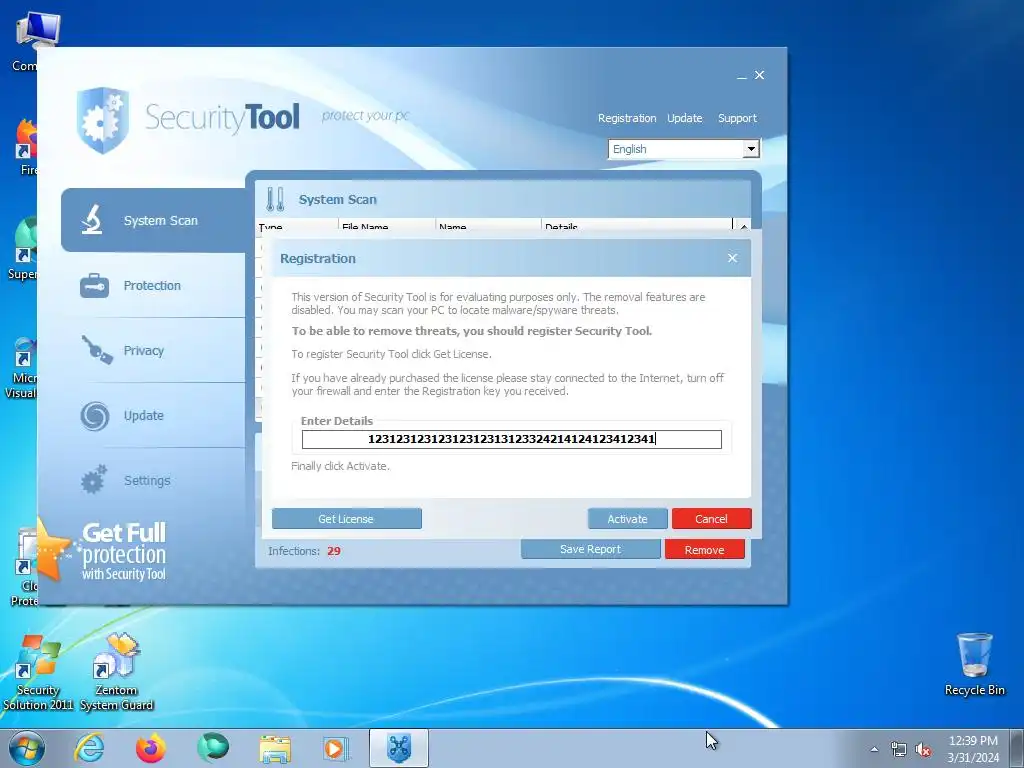The width and height of the screenshot is (1024, 768).
Task: Cancel the Registration dialog
Action: click(711, 519)
